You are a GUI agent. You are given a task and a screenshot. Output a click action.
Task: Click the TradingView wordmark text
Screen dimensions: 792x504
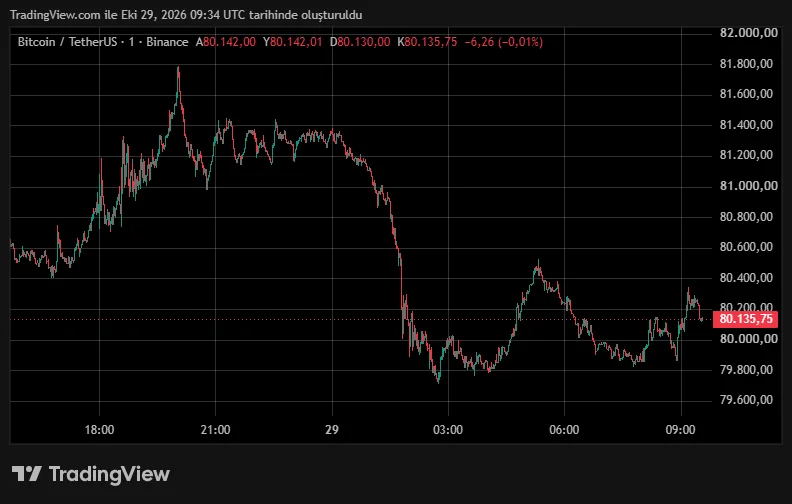point(109,474)
